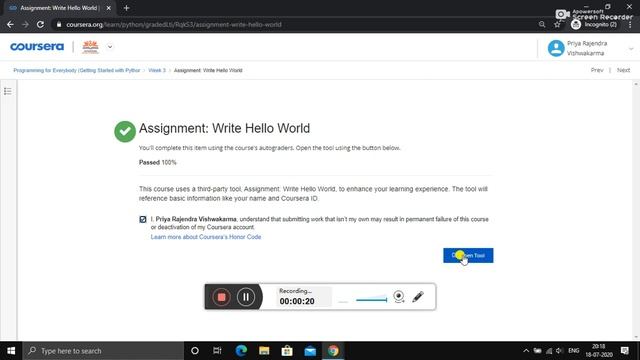Open the volume tray icon
Screen dimensions: 640x360
point(559,351)
